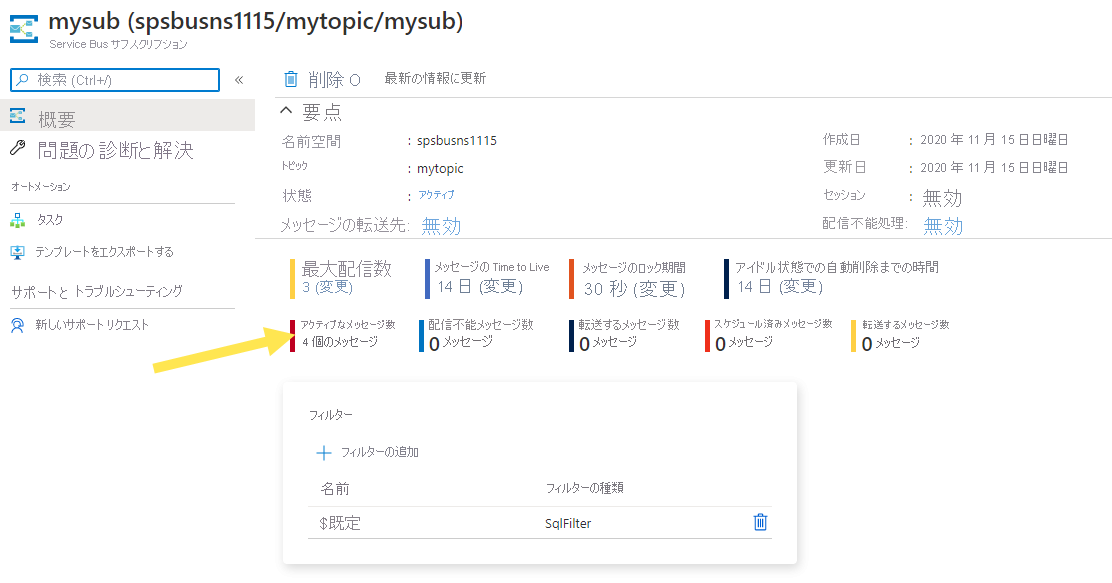Click the SqlFilter cell
This screenshot has width=1112, height=583.
[568, 523]
